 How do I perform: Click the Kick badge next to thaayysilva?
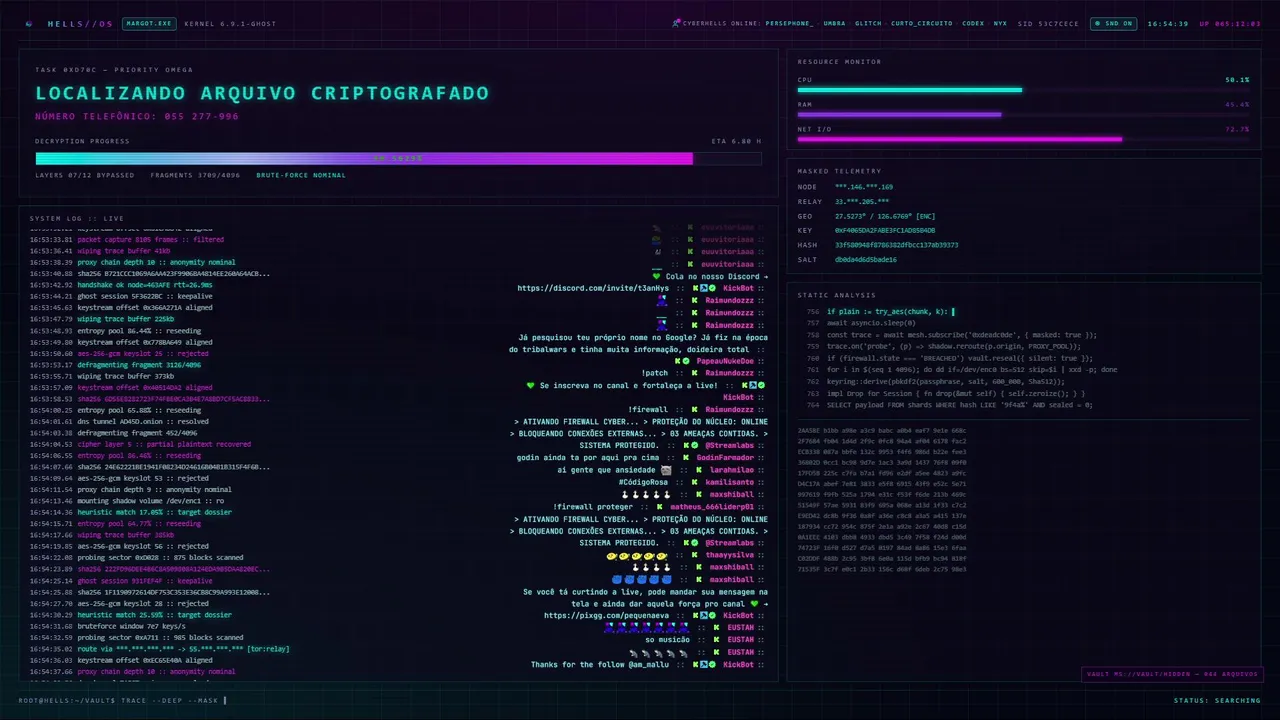[x=692, y=555]
